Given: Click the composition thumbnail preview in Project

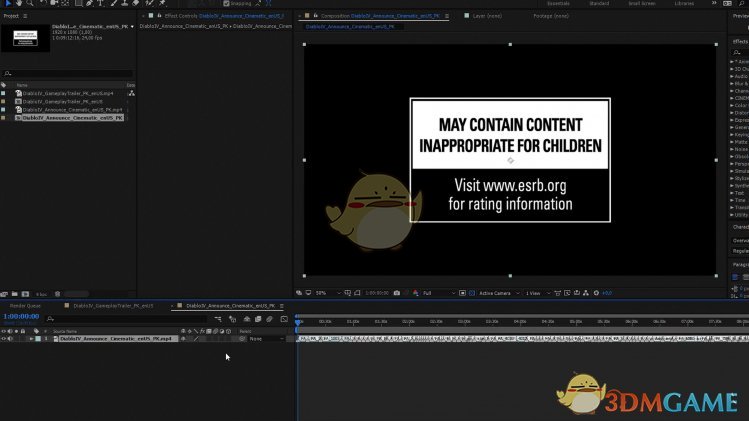Looking at the screenshot, I should tap(25, 38).
